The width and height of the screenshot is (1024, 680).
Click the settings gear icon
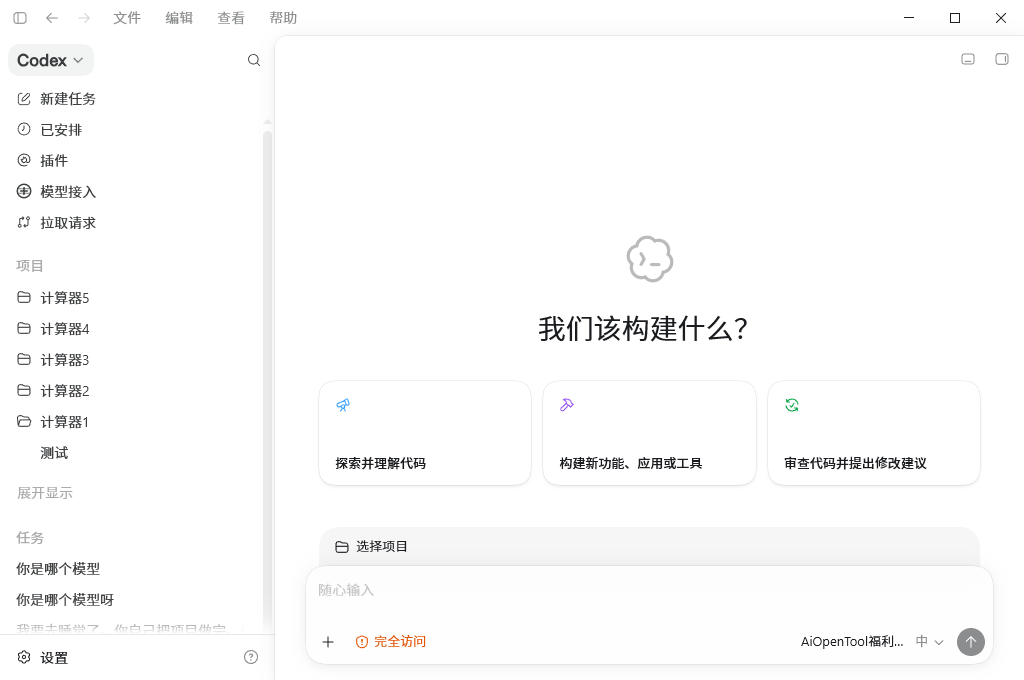point(24,657)
